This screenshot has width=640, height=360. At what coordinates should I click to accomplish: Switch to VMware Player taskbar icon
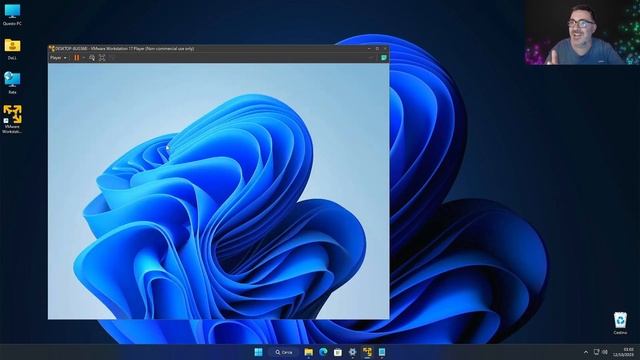[x=367, y=352]
